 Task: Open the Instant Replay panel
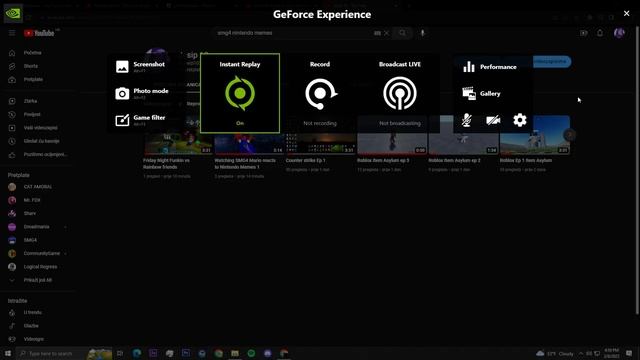tap(240, 93)
